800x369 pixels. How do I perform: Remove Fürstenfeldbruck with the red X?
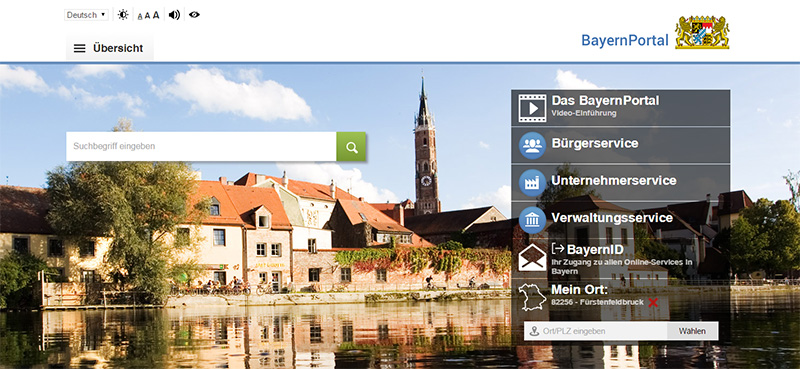click(x=653, y=303)
